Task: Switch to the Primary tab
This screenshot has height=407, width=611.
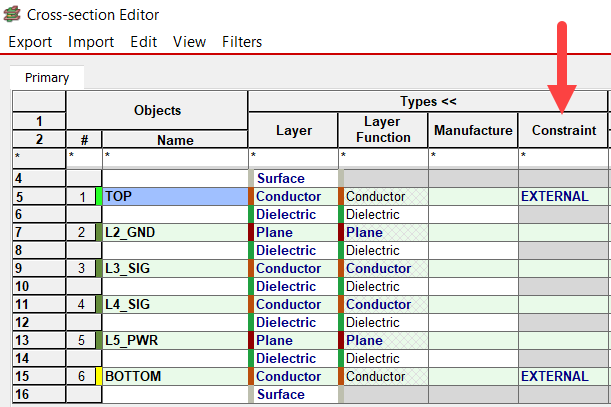Action: point(47,77)
